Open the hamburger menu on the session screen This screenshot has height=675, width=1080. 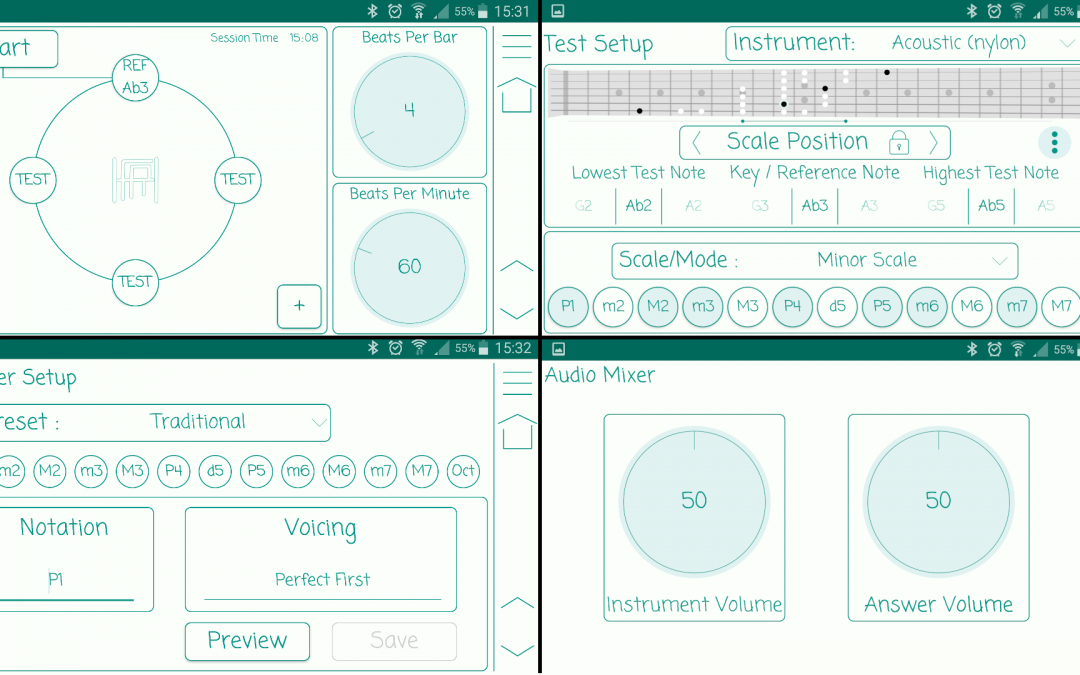pos(516,45)
